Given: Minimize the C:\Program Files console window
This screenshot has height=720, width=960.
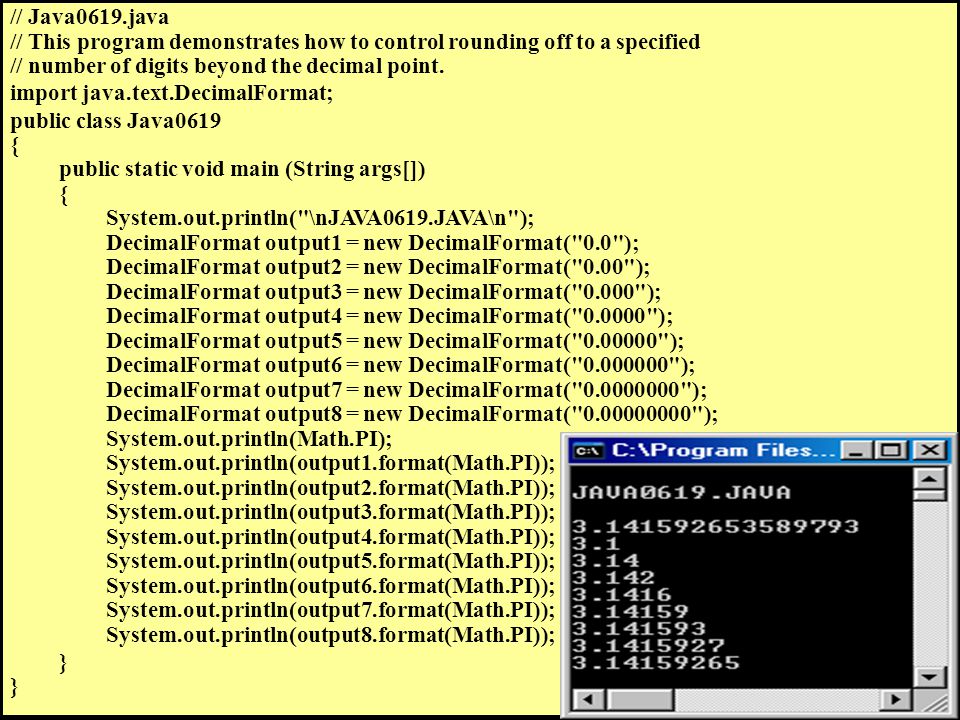Looking at the screenshot, I should (x=855, y=451).
